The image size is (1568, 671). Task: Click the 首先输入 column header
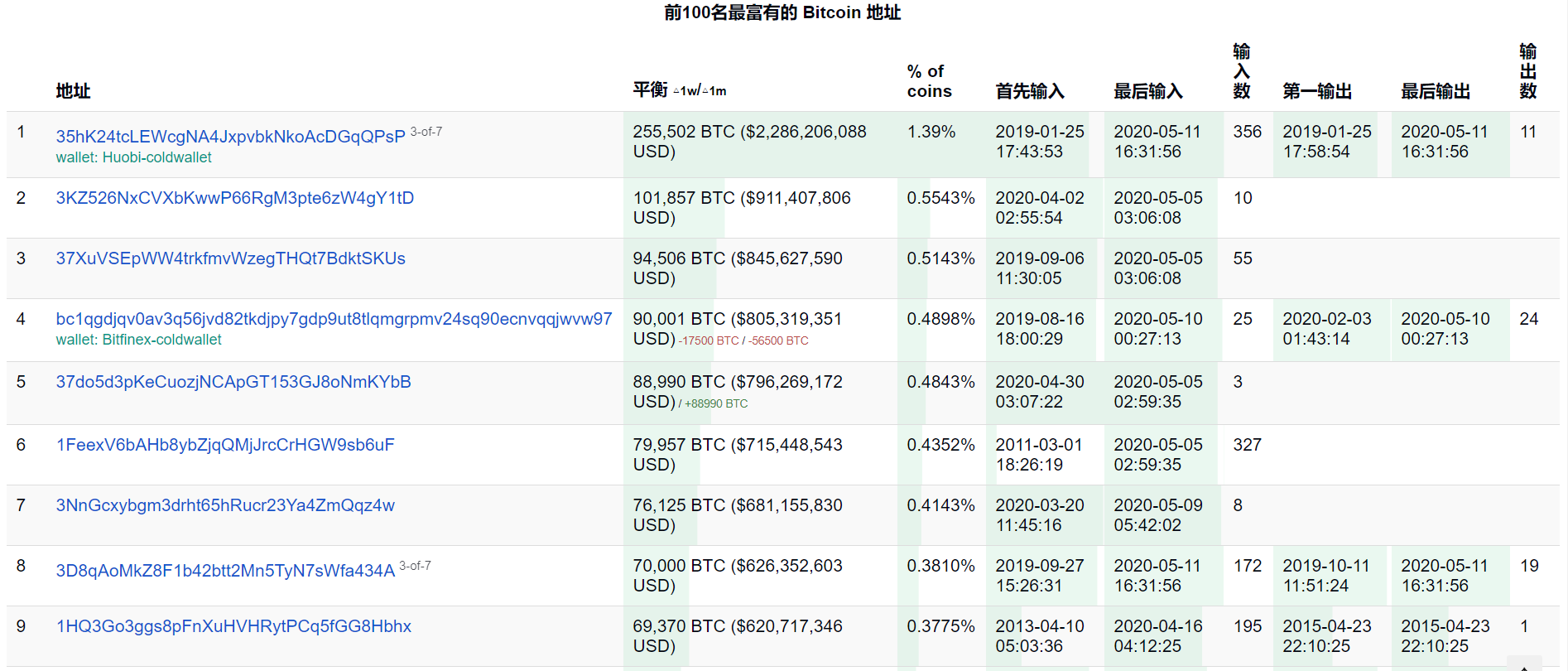[x=1029, y=91]
